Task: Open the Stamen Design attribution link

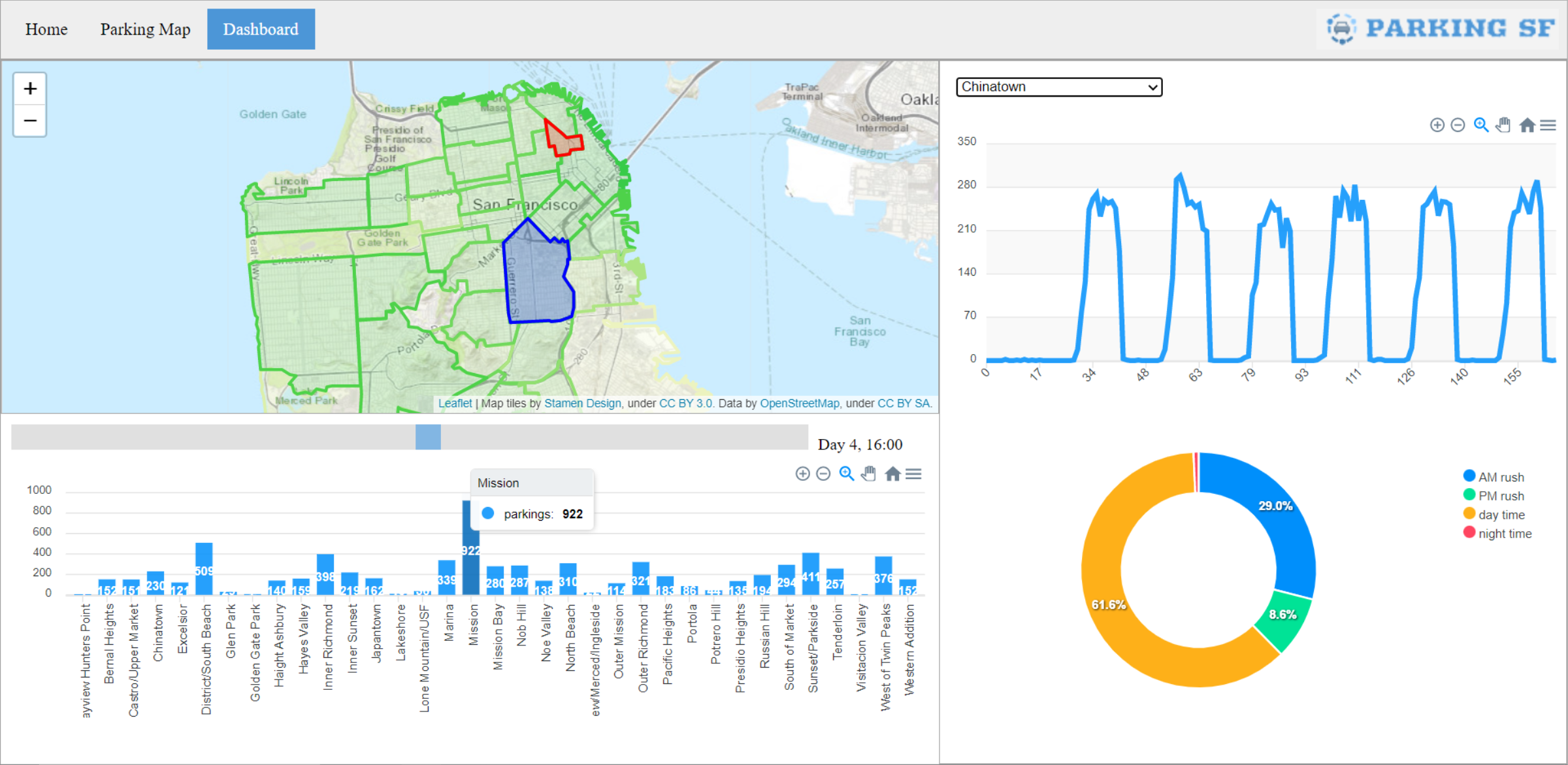Action: (582, 403)
